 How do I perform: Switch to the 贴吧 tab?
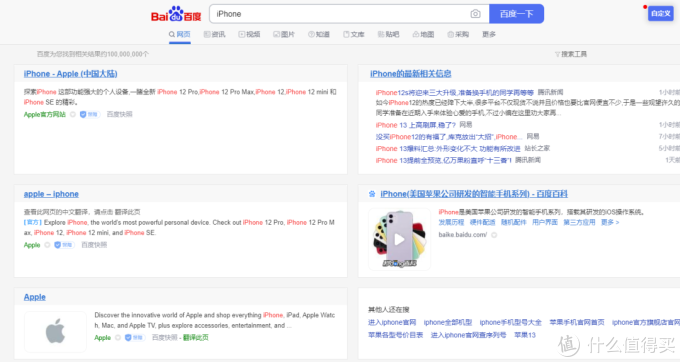388,34
